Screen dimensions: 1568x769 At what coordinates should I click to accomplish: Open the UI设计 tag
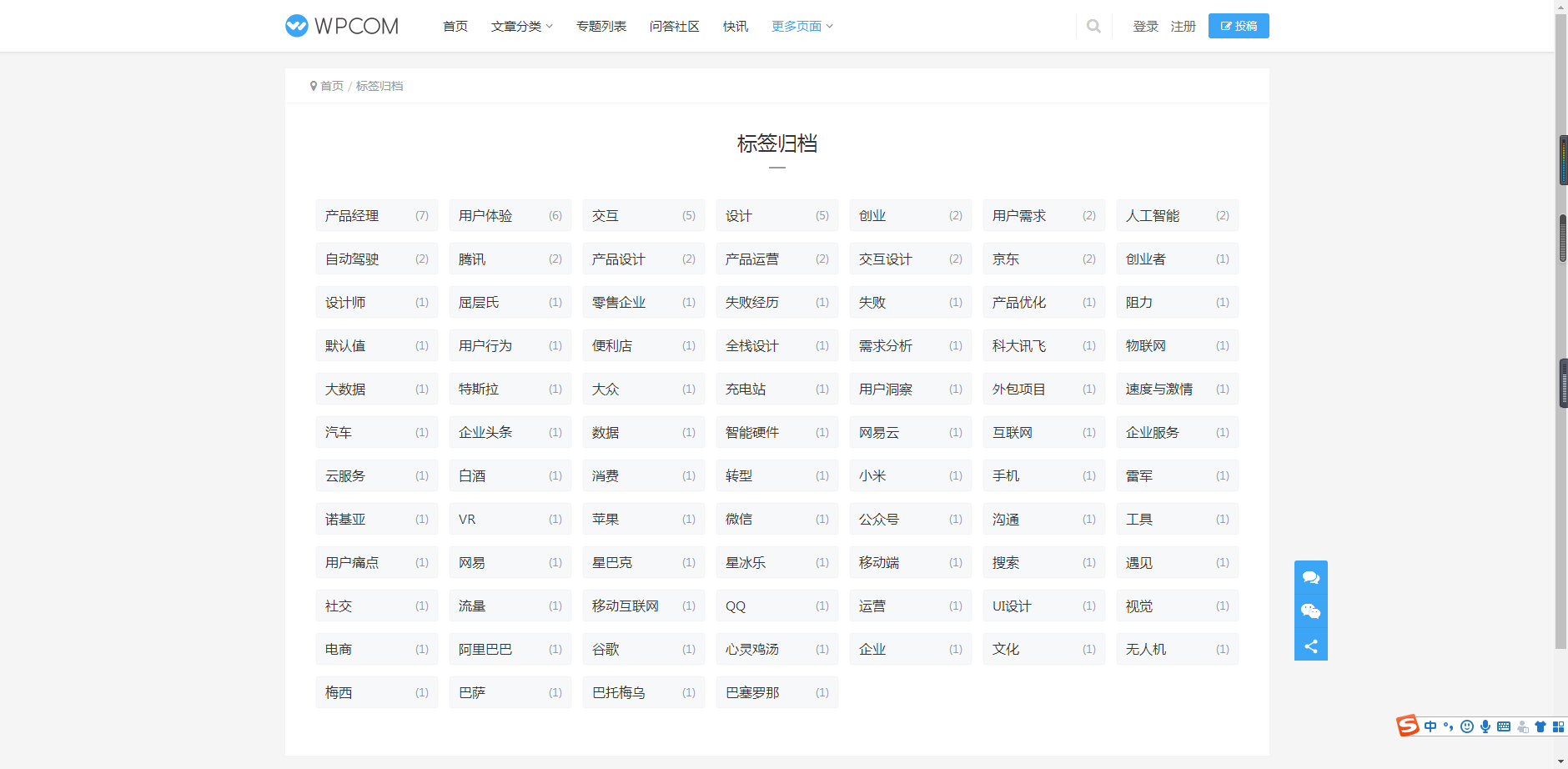tap(1044, 606)
